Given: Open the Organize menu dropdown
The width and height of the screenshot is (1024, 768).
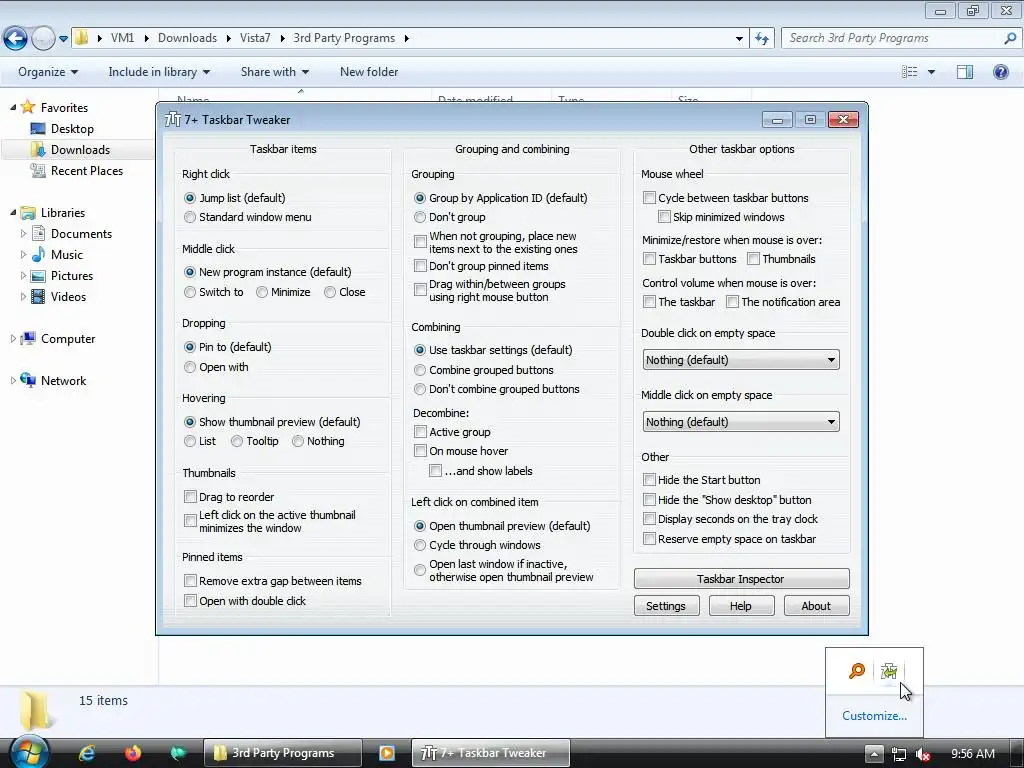Looking at the screenshot, I should (x=48, y=72).
